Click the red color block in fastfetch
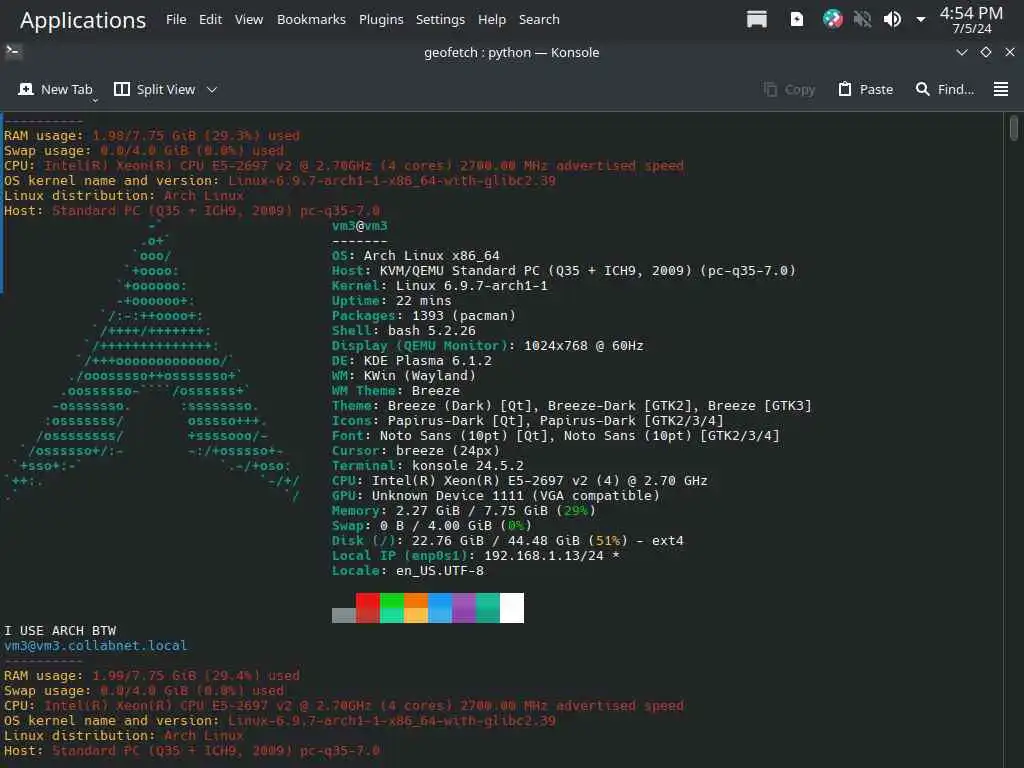This screenshot has height=768, width=1024. (368, 607)
